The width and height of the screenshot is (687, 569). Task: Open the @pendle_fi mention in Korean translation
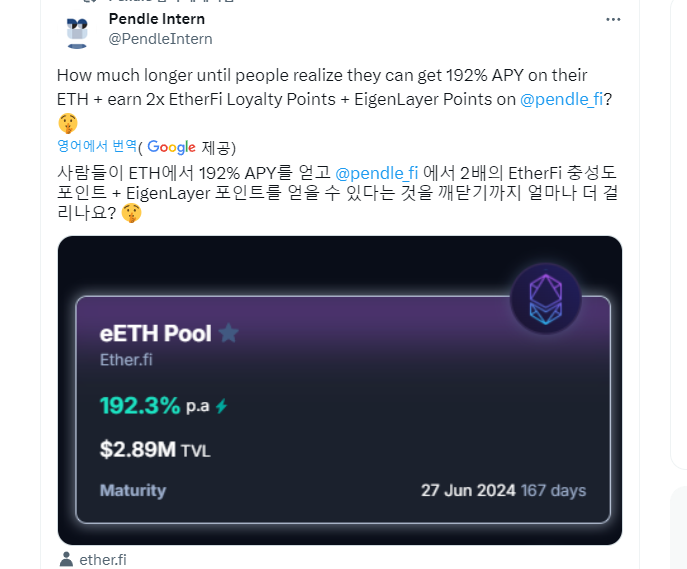(x=376, y=173)
